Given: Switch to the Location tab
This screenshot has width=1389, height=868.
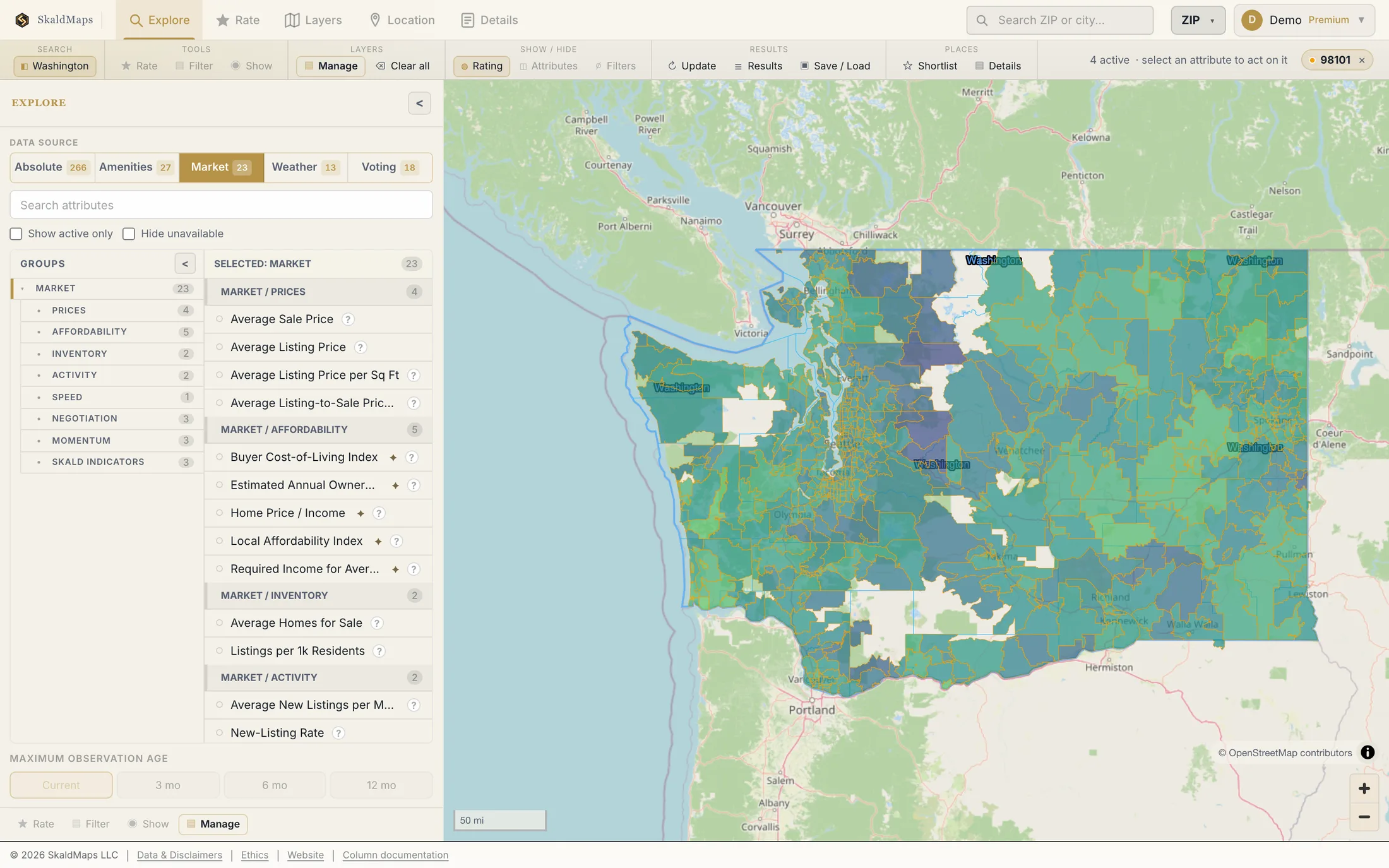Looking at the screenshot, I should coord(402,20).
